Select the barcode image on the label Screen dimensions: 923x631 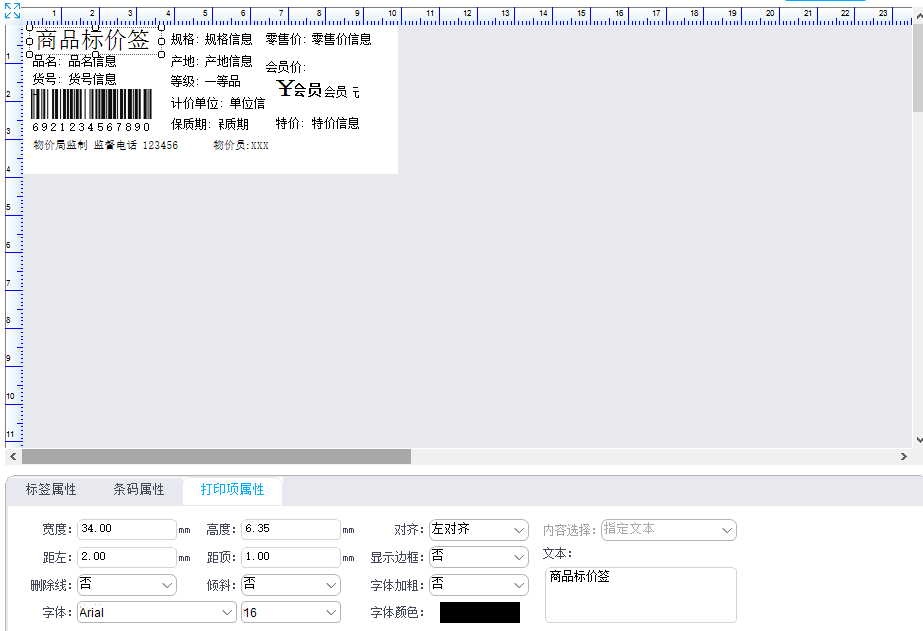coord(92,104)
